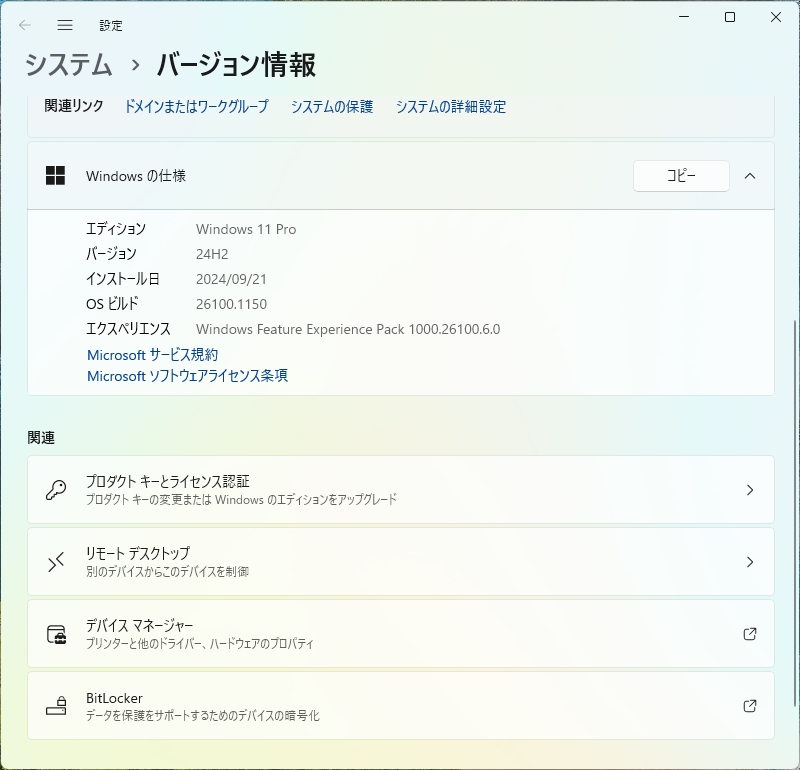Go to システム breadcrumb

pos(69,65)
